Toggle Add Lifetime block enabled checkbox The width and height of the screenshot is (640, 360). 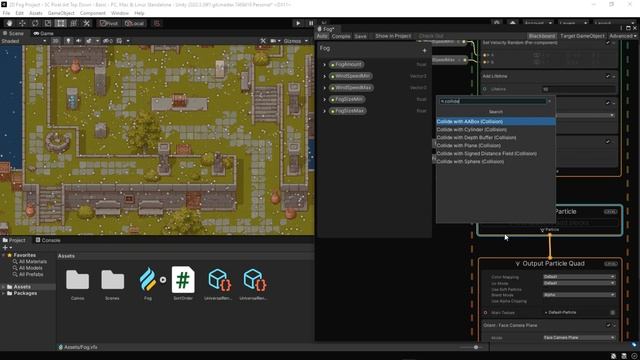tap(608, 76)
